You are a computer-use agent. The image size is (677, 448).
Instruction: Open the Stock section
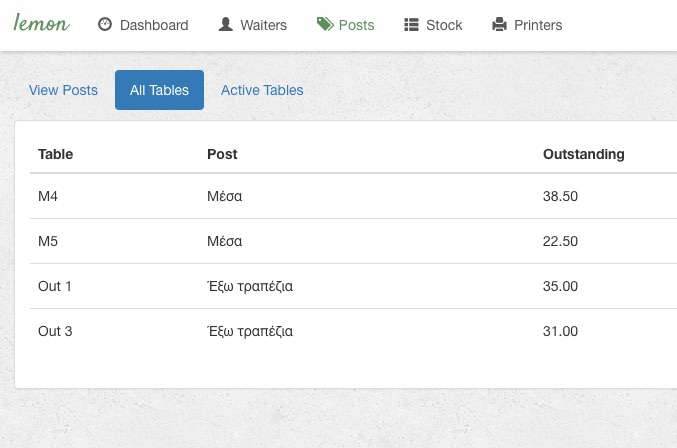[x=444, y=25]
